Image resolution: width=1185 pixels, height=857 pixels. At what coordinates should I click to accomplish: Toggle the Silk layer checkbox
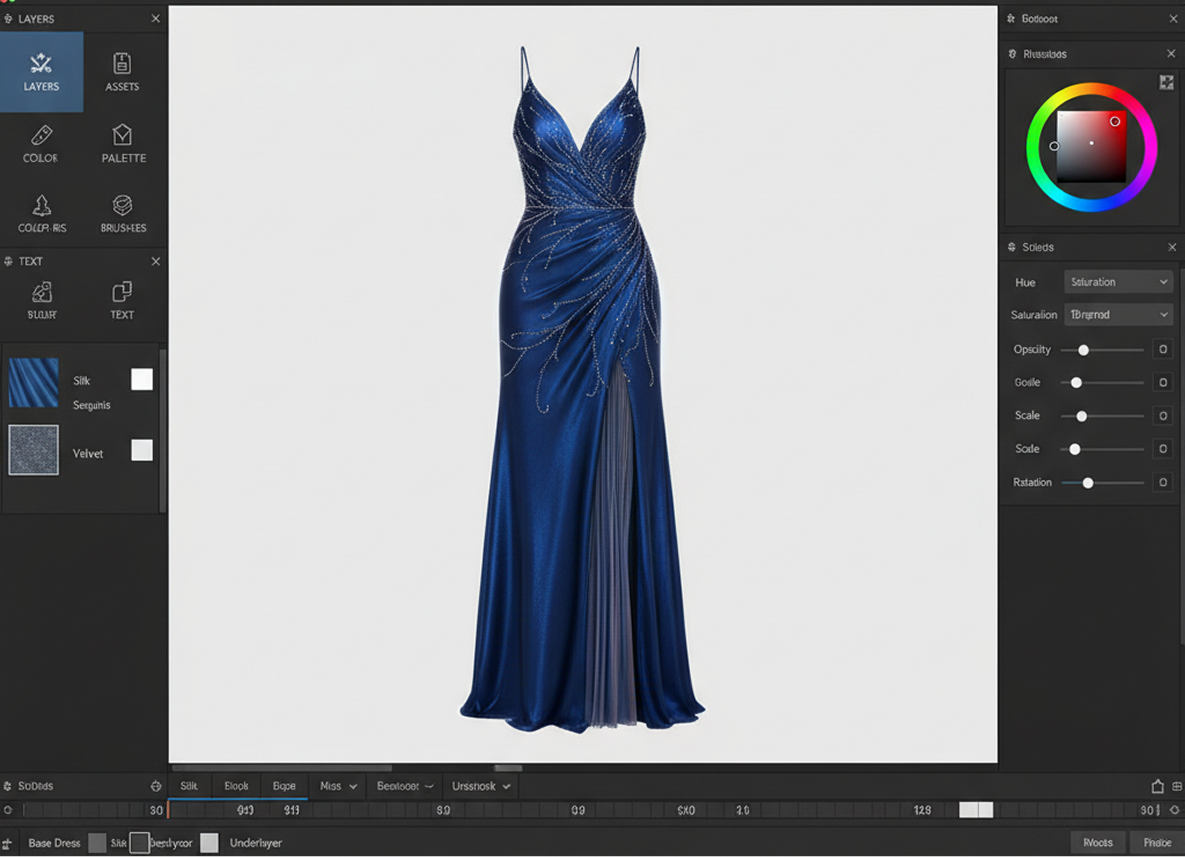coord(142,379)
